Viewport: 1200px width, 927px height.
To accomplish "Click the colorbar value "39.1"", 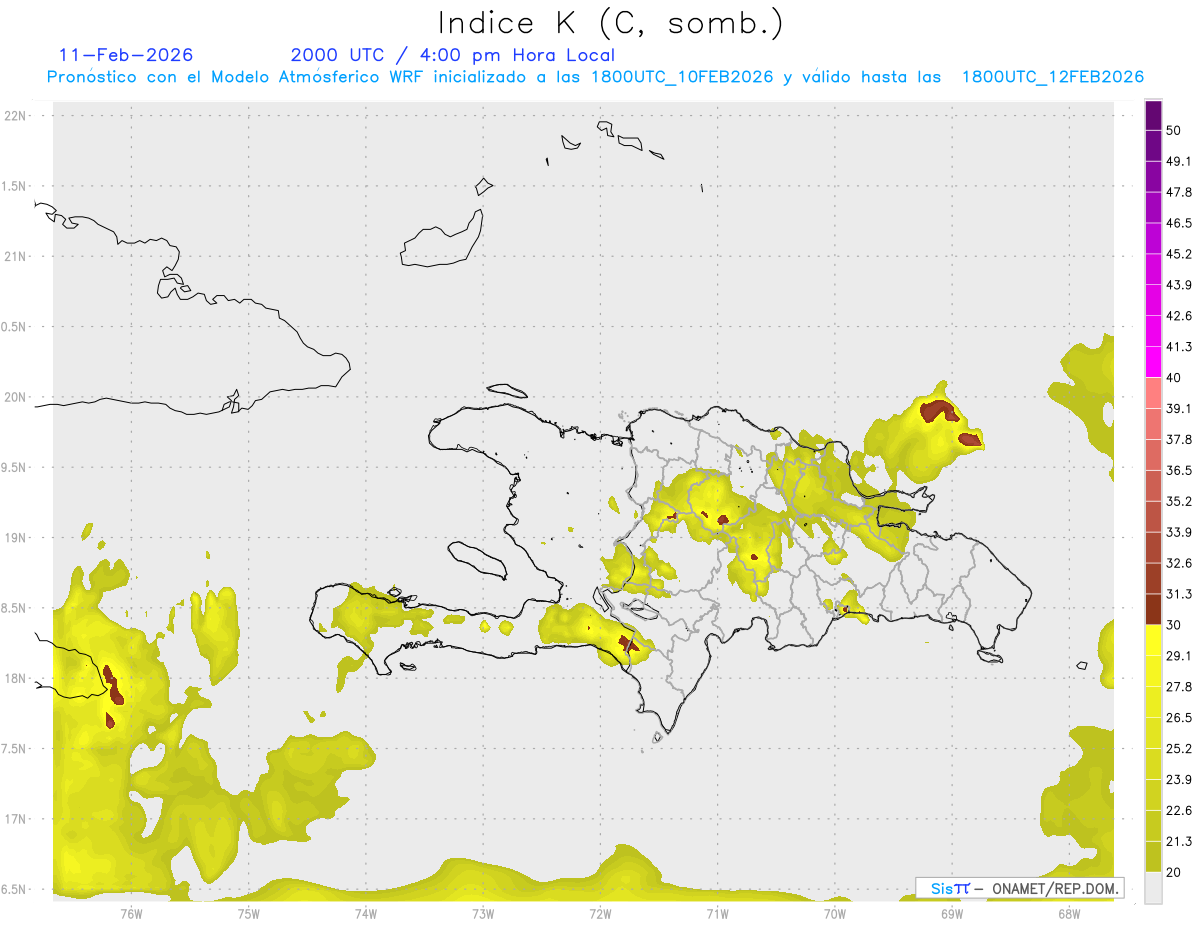I will click(x=1179, y=408).
